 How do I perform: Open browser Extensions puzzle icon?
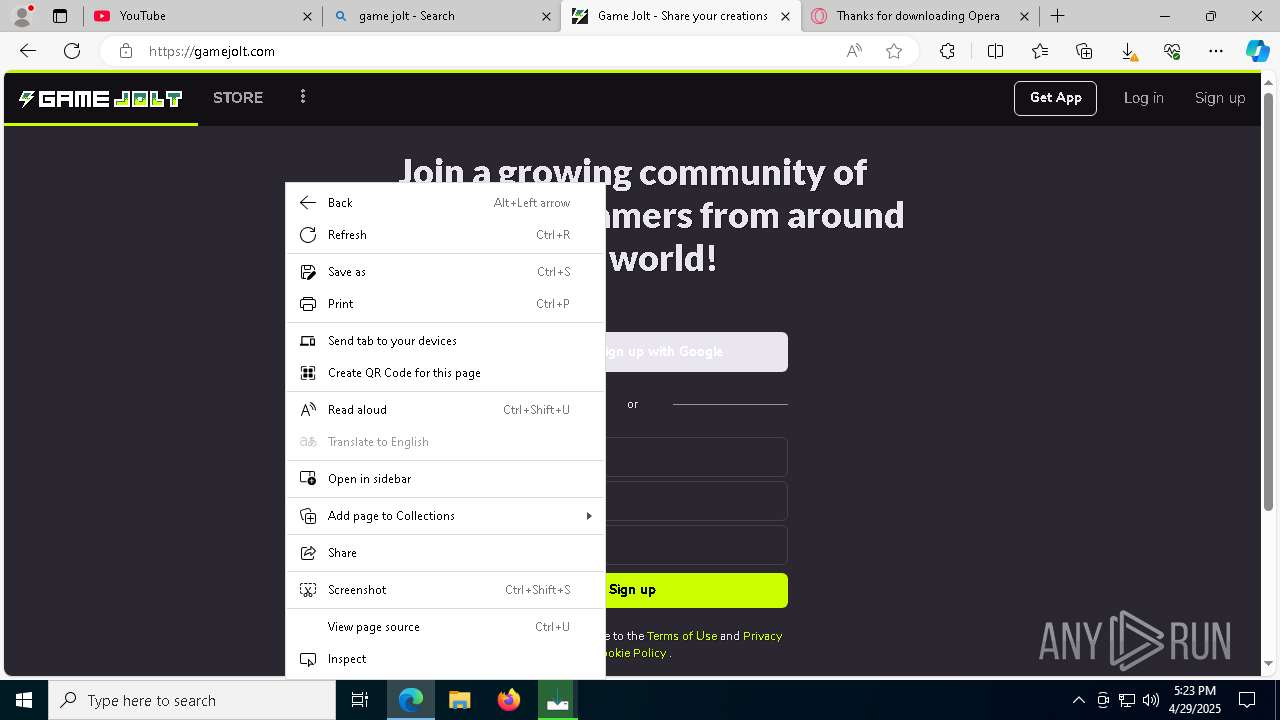pyautogui.click(x=947, y=51)
